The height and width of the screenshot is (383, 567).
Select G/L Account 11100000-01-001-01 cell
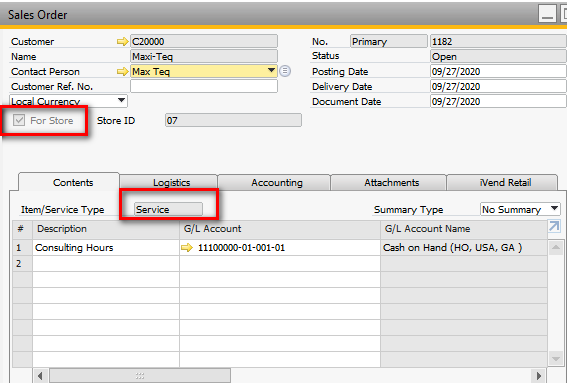pyautogui.click(x=280, y=248)
